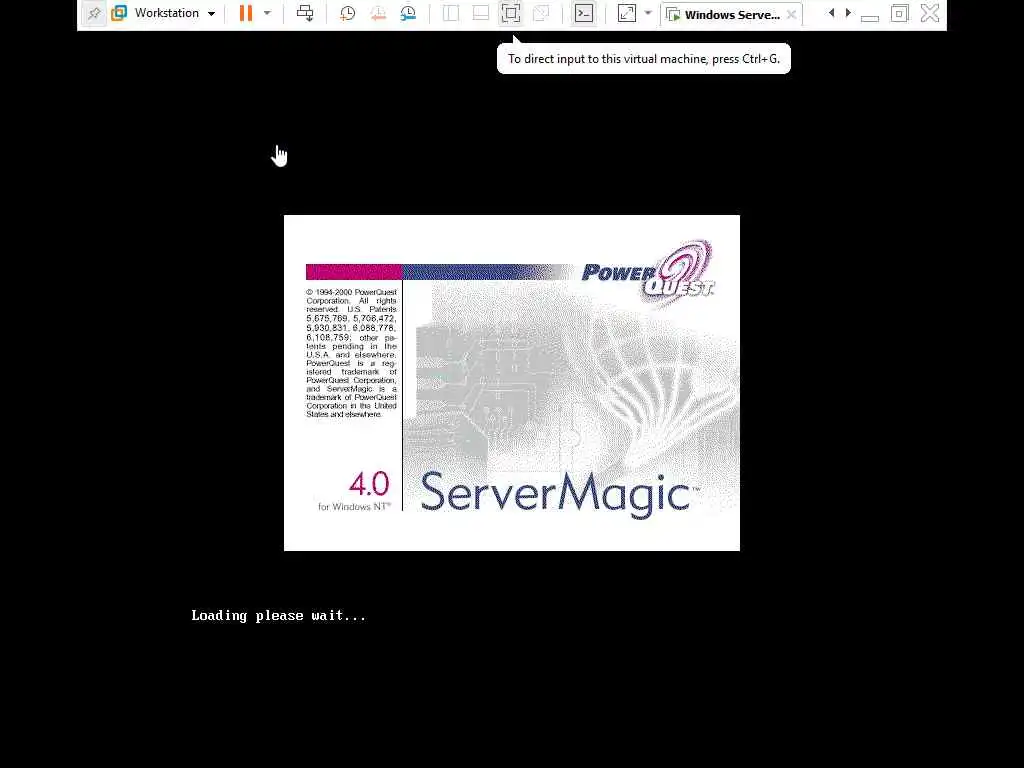Click the ServerMagic splash screen
This screenshot has height=768, width=1024.
point(512,383)
